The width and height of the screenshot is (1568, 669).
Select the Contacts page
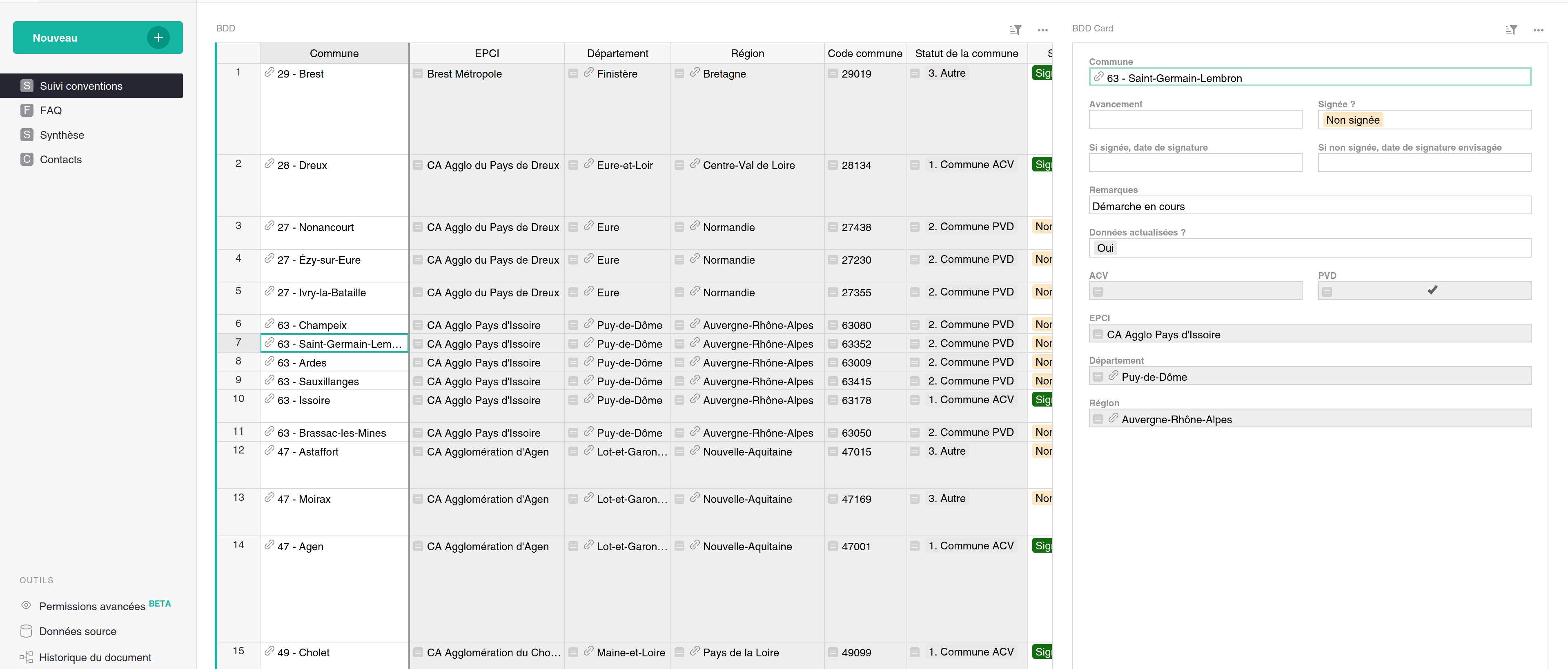[60, 159]
